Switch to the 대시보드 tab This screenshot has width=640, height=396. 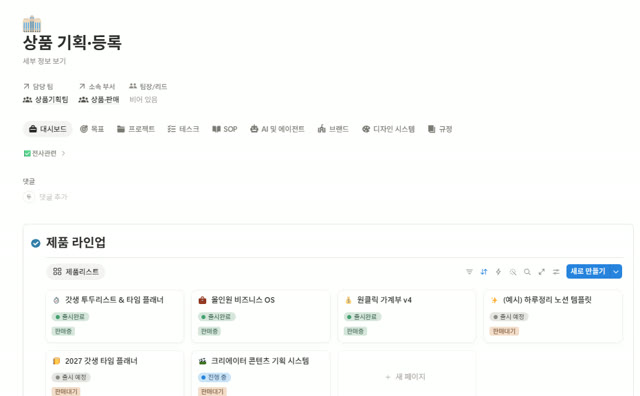coord(48,129)
